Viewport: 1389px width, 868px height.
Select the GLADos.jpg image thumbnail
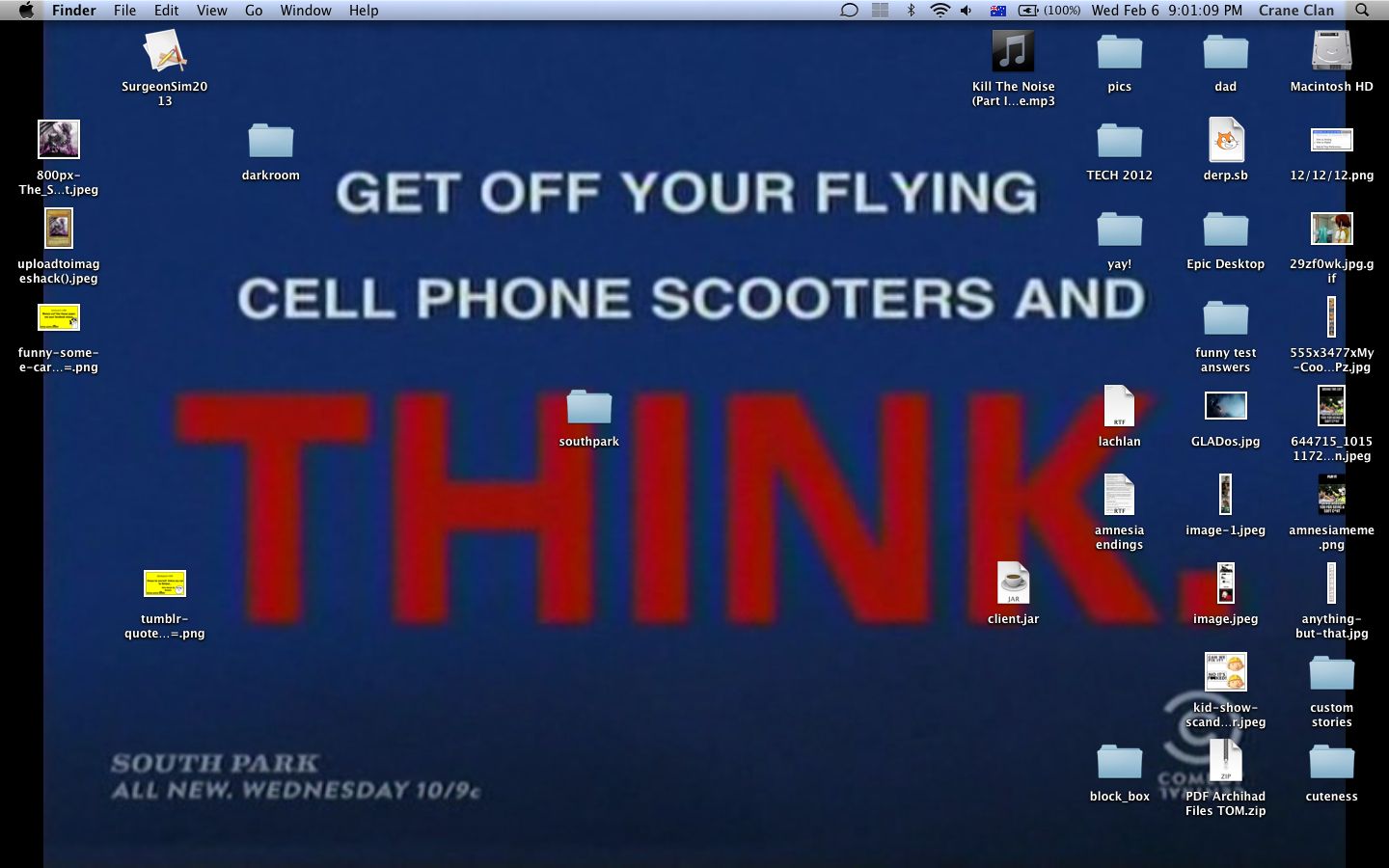pos(1225,407)
